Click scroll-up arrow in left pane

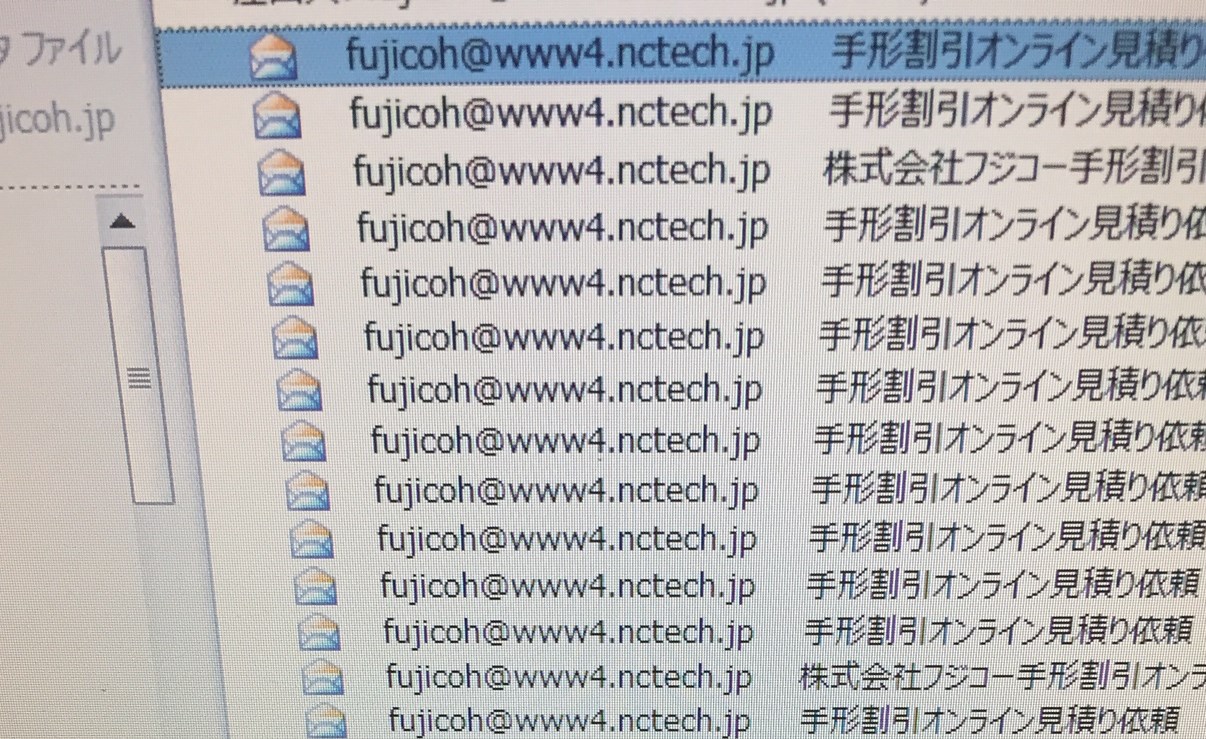pos(122,222)
